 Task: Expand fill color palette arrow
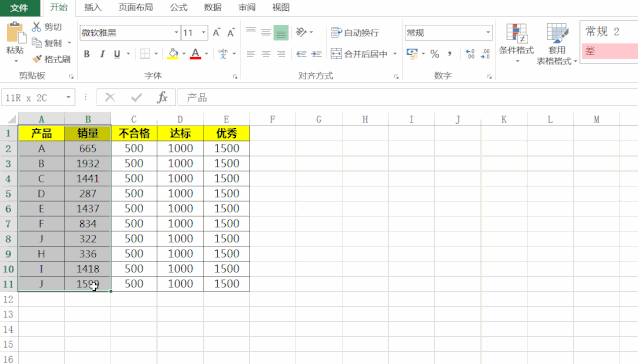[184, 54]
